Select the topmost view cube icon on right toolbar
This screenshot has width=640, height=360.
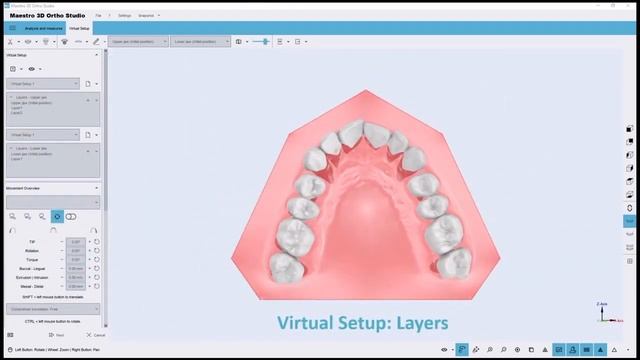(629, 129)
